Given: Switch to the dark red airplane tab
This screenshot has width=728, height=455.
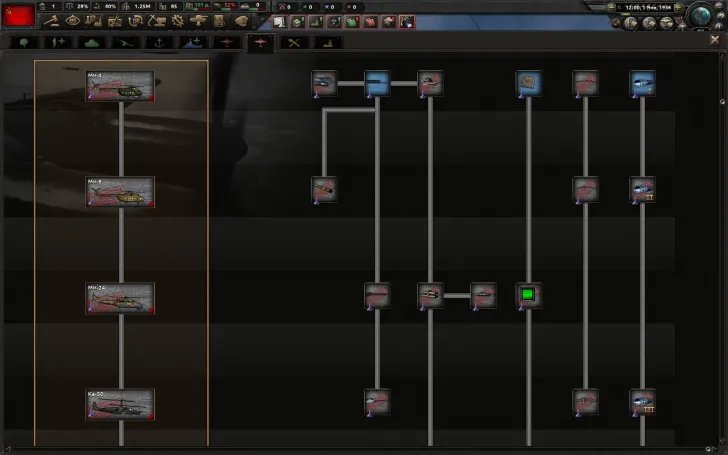Looking at the screenshot, I should [227, 43].
